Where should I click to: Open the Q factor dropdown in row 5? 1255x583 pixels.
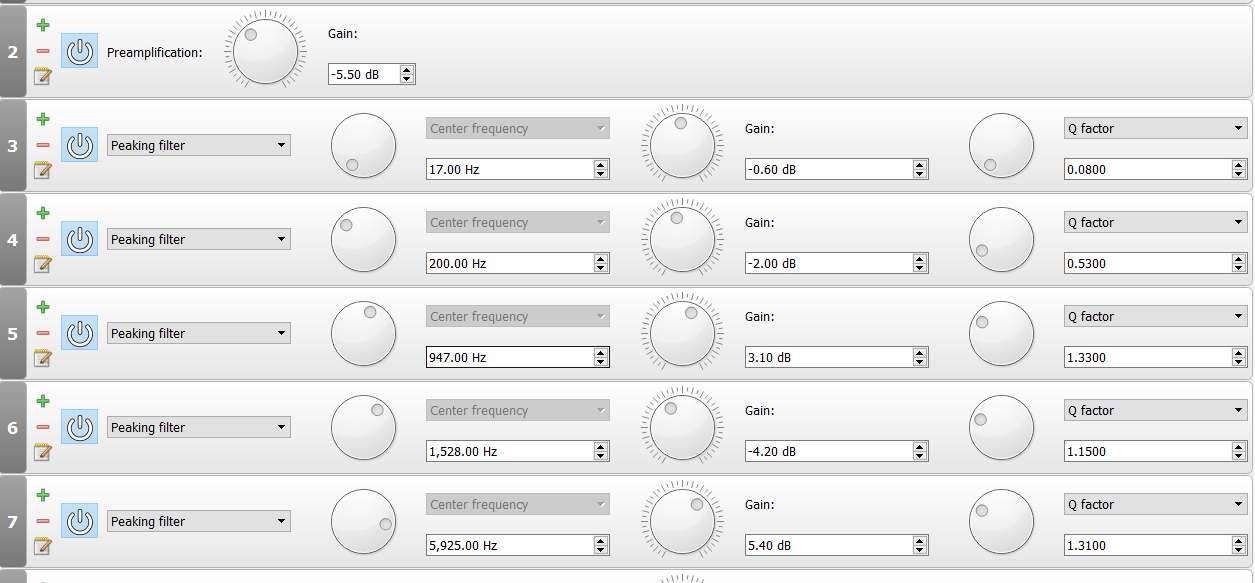(1156, 316)
